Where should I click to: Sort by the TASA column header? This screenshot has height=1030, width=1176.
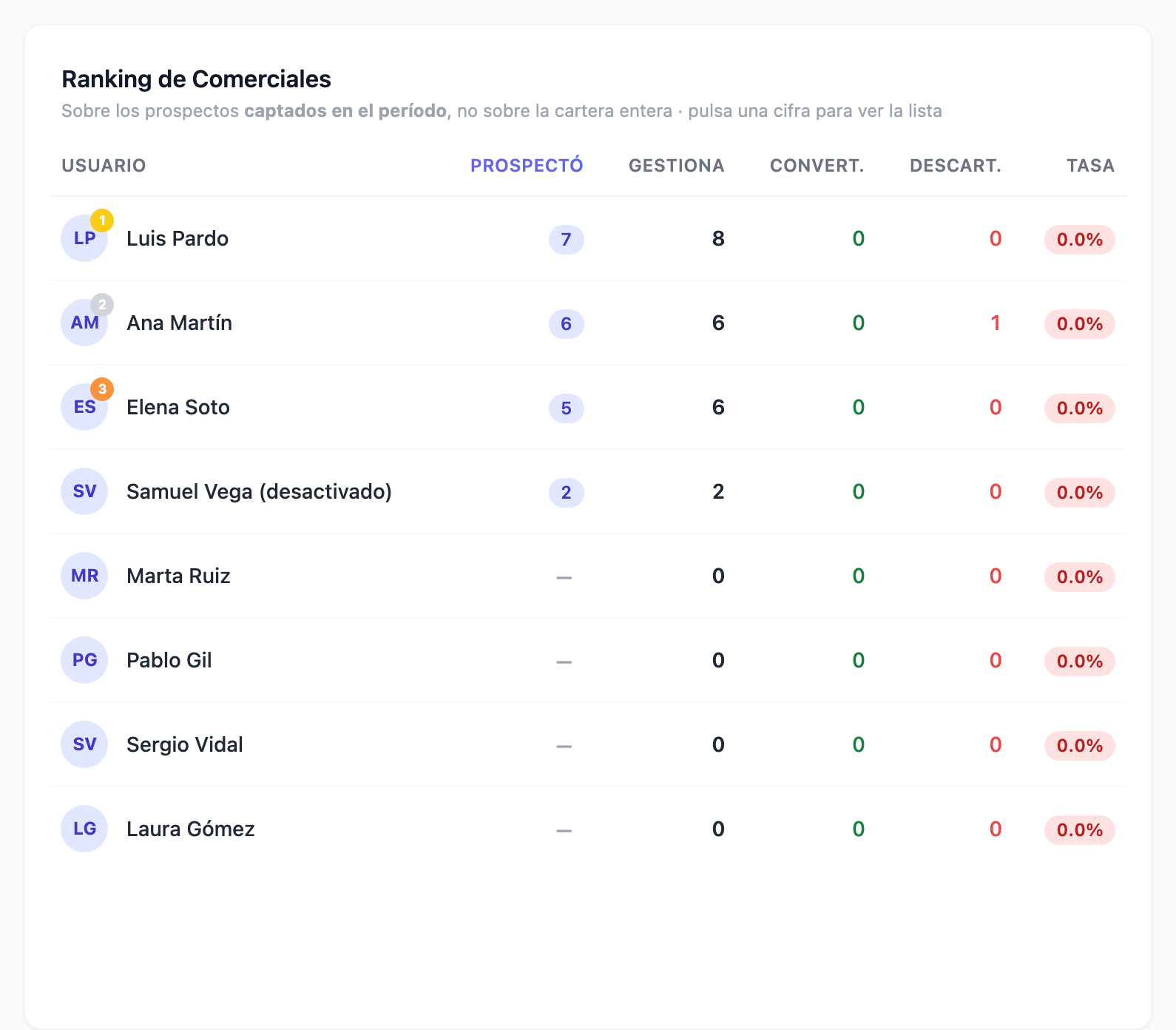[1090, 166]
